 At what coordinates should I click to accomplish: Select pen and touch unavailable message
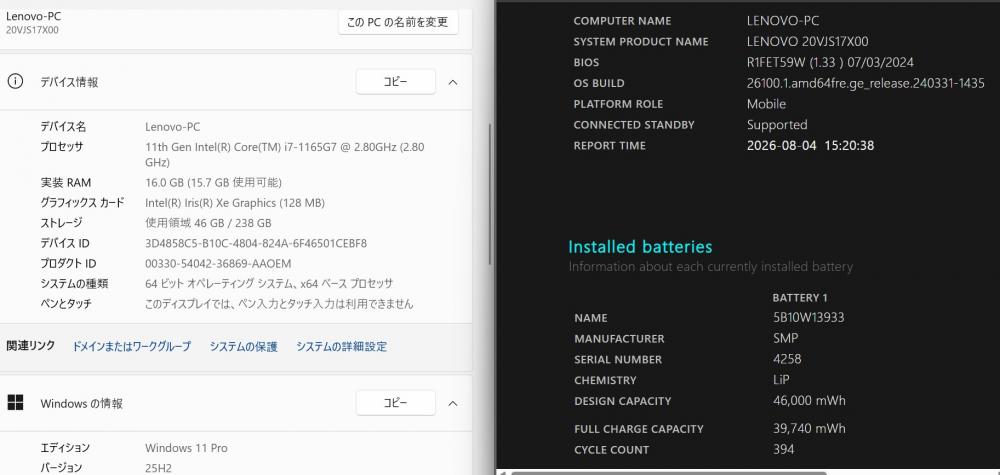point(279,304)
